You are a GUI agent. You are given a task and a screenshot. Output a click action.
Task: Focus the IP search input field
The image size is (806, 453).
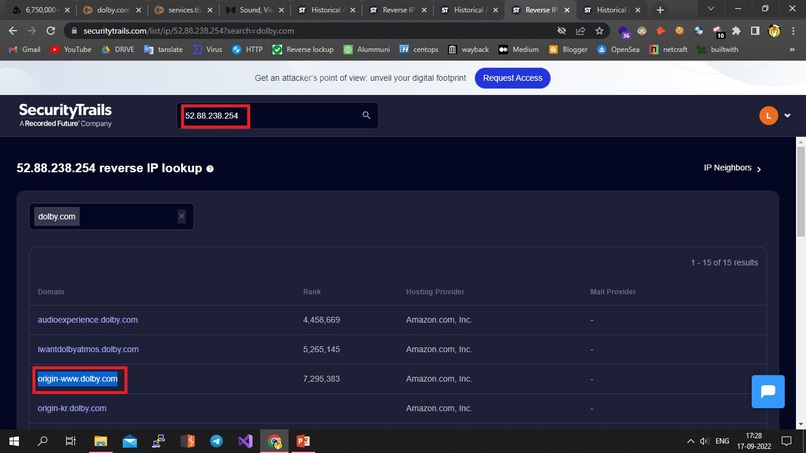pos(278,116)
